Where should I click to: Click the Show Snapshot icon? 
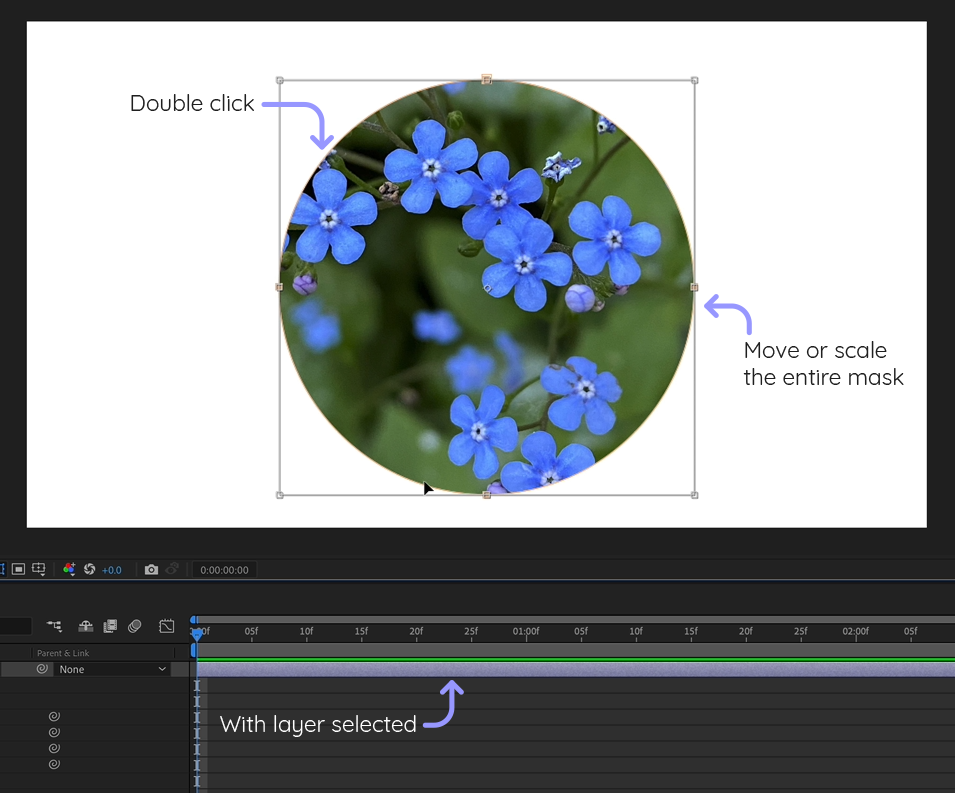tap(172, 569)
